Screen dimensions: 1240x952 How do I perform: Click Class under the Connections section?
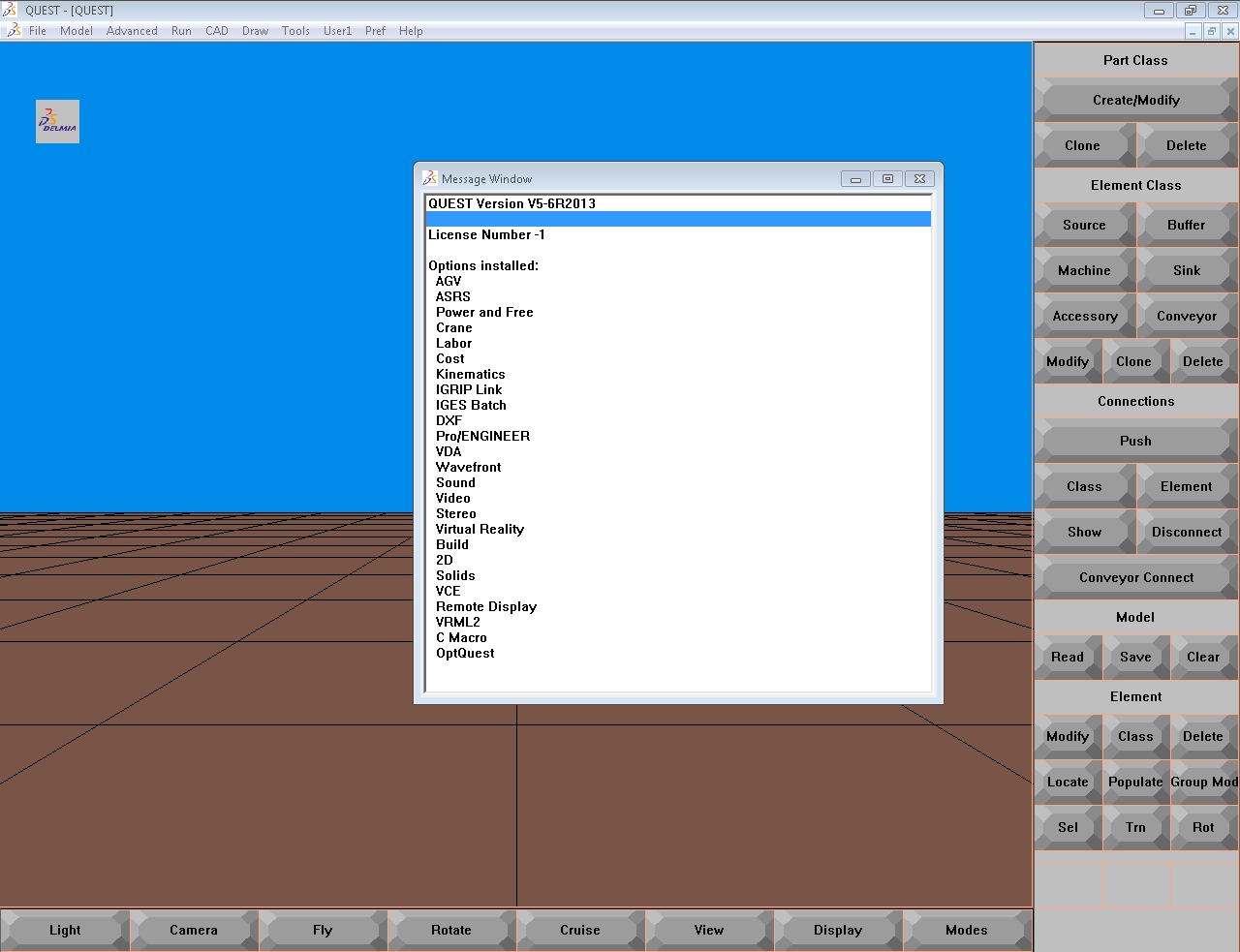tap(1084, 486)
